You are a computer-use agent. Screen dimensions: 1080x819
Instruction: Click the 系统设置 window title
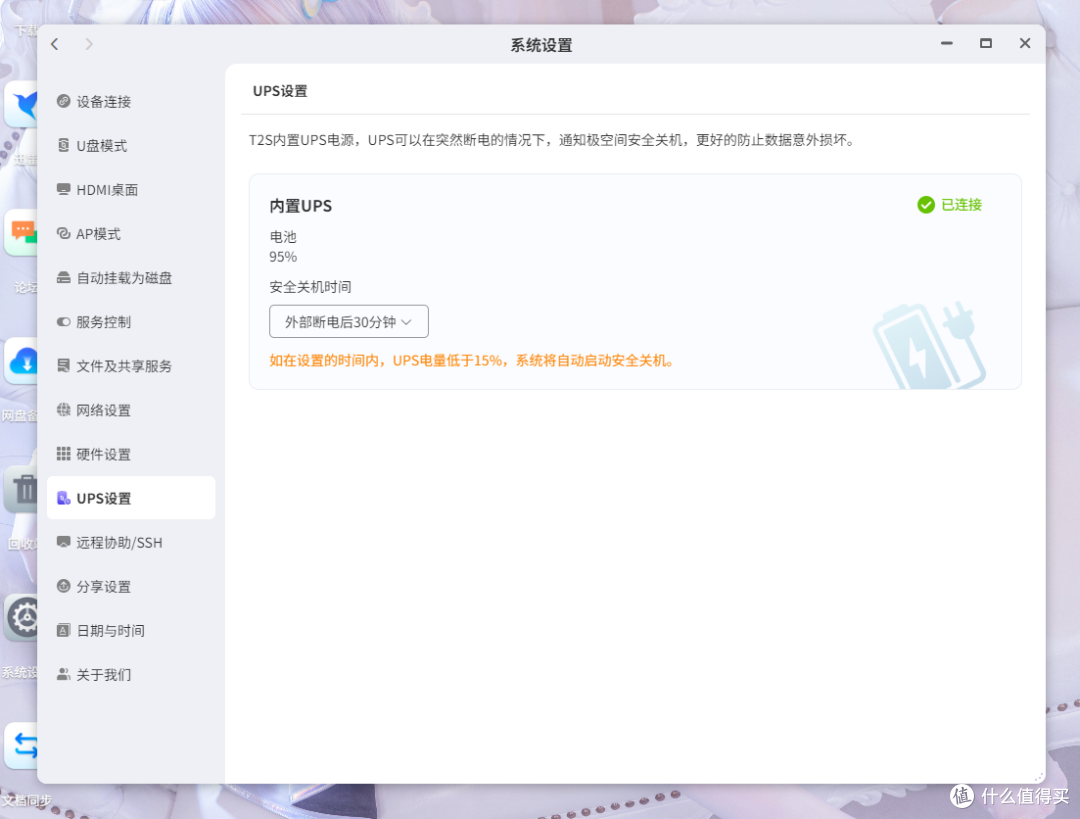541,45
